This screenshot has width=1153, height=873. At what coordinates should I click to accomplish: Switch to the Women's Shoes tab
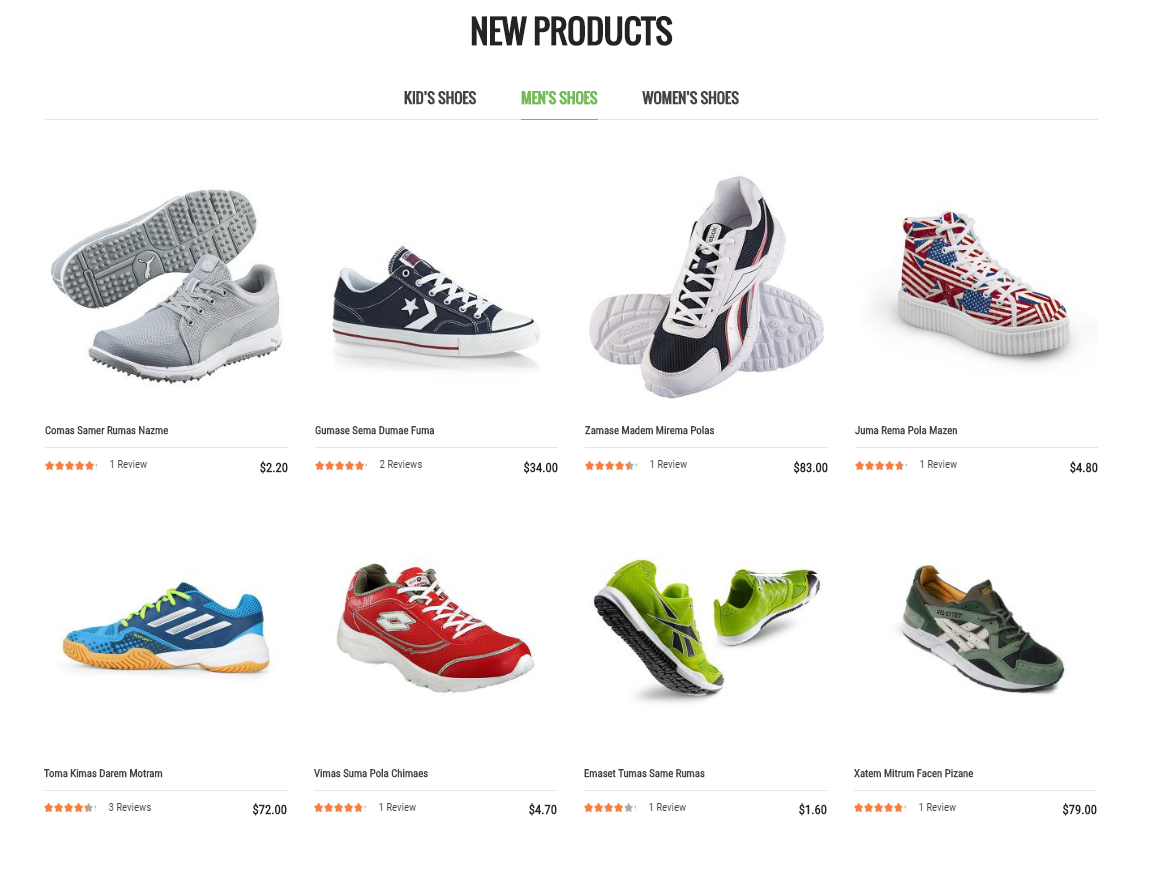tap(690, 98)
